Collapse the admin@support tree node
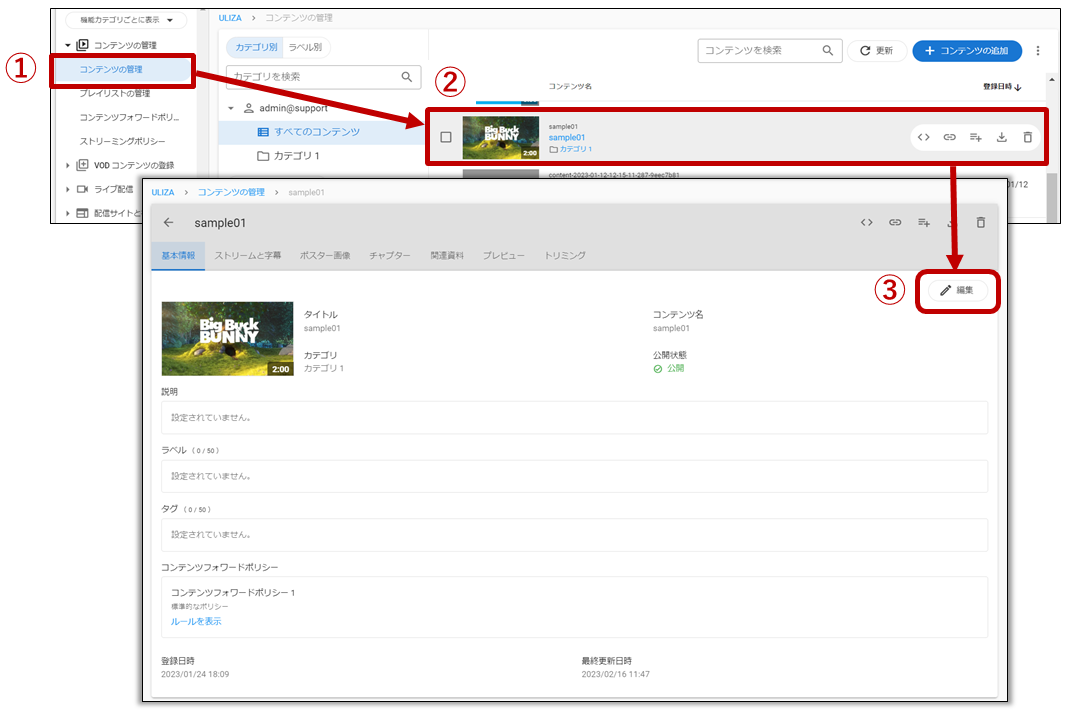The height and width of the screenshot is (711, 1068). click(x=231, y=108)
